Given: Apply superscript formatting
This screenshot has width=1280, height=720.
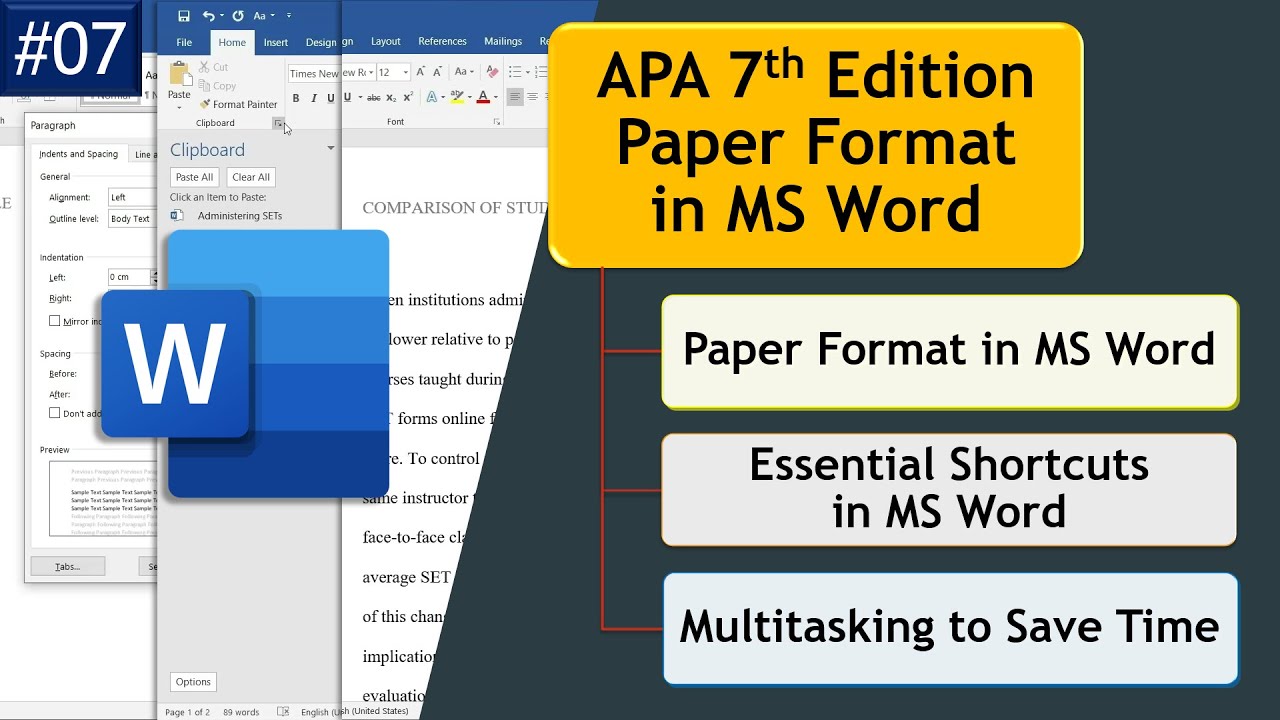Looking at the screenshot, I should point(408,98).
